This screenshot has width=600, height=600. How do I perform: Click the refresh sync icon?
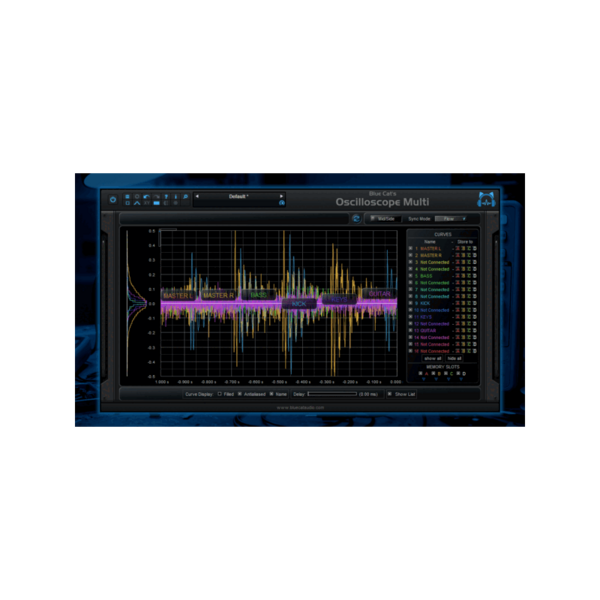coord(356,218)
